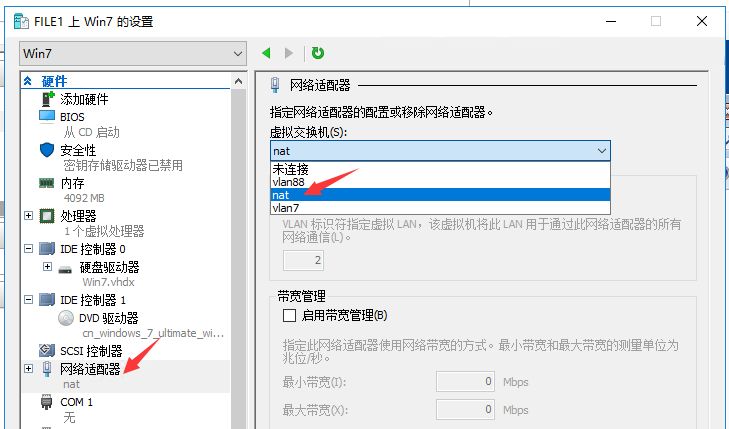Select 内存 in hardware tree

(x=72, y=184)
